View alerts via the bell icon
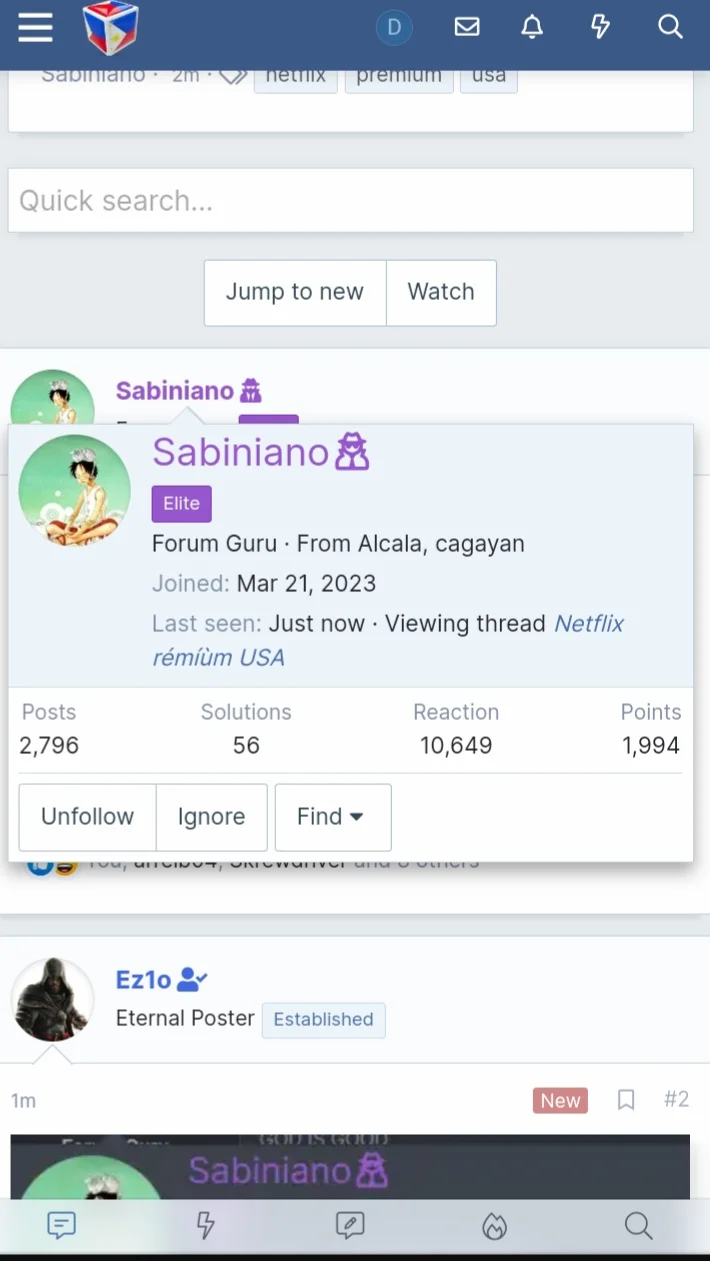The width and height of the screenshot is (710, 1261). [x=532, y=27]
